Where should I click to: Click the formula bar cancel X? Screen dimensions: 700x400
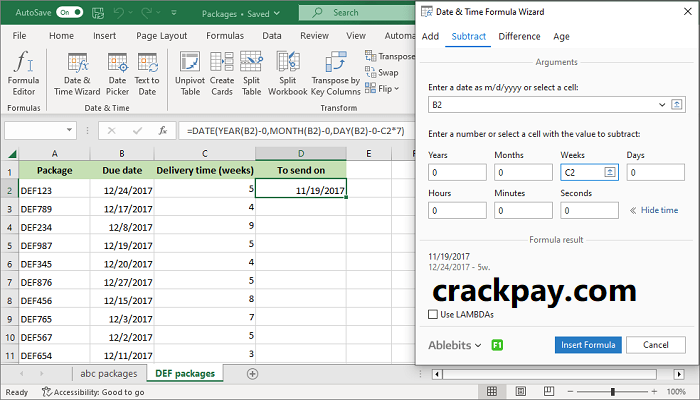point(112,130)
